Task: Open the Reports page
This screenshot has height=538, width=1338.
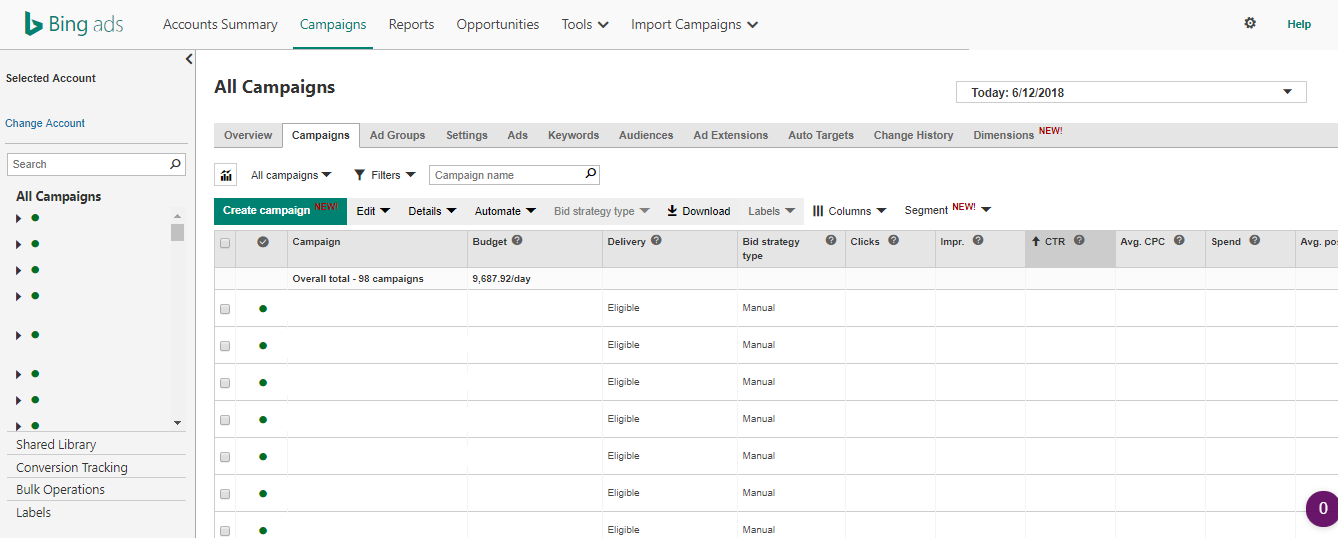Action: click(x=411, y=24)
